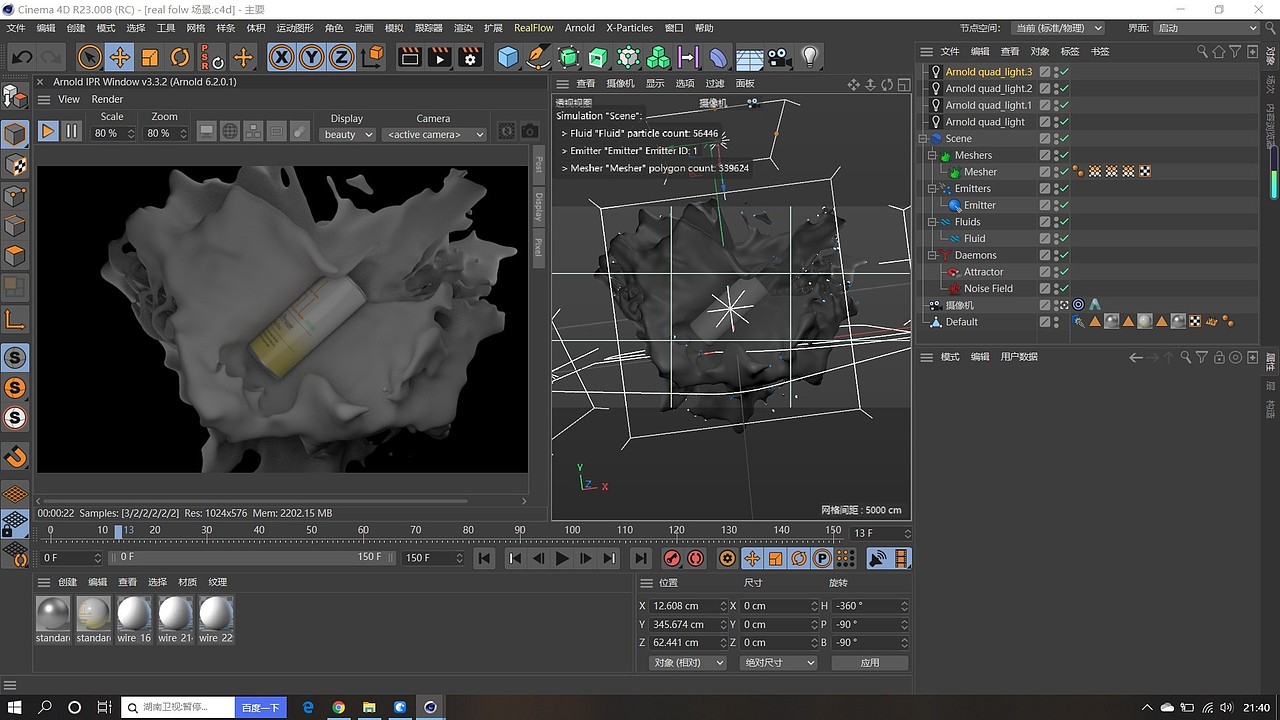The image size is (1280, 720).
Task: Click the record active objects keyframe button
Action: (672, 558)
